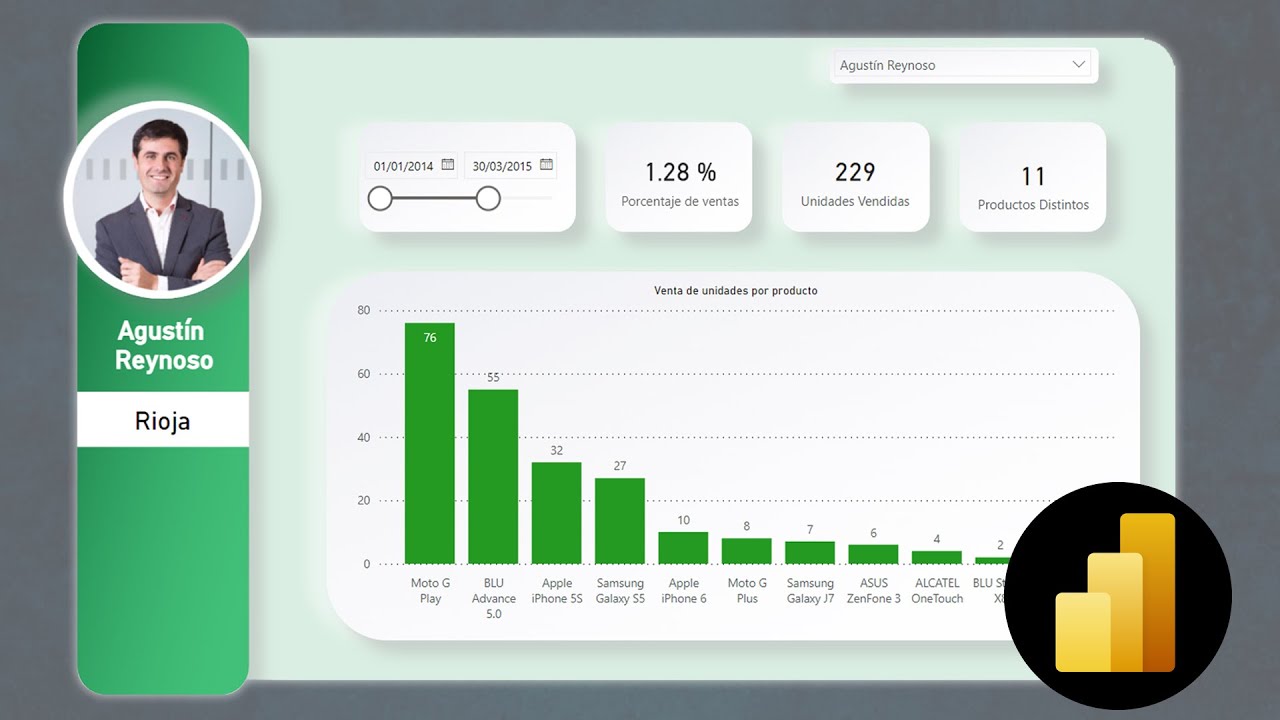Select the Moto G Plus bar in chart

pyautogui.click(x=747, y=551)
